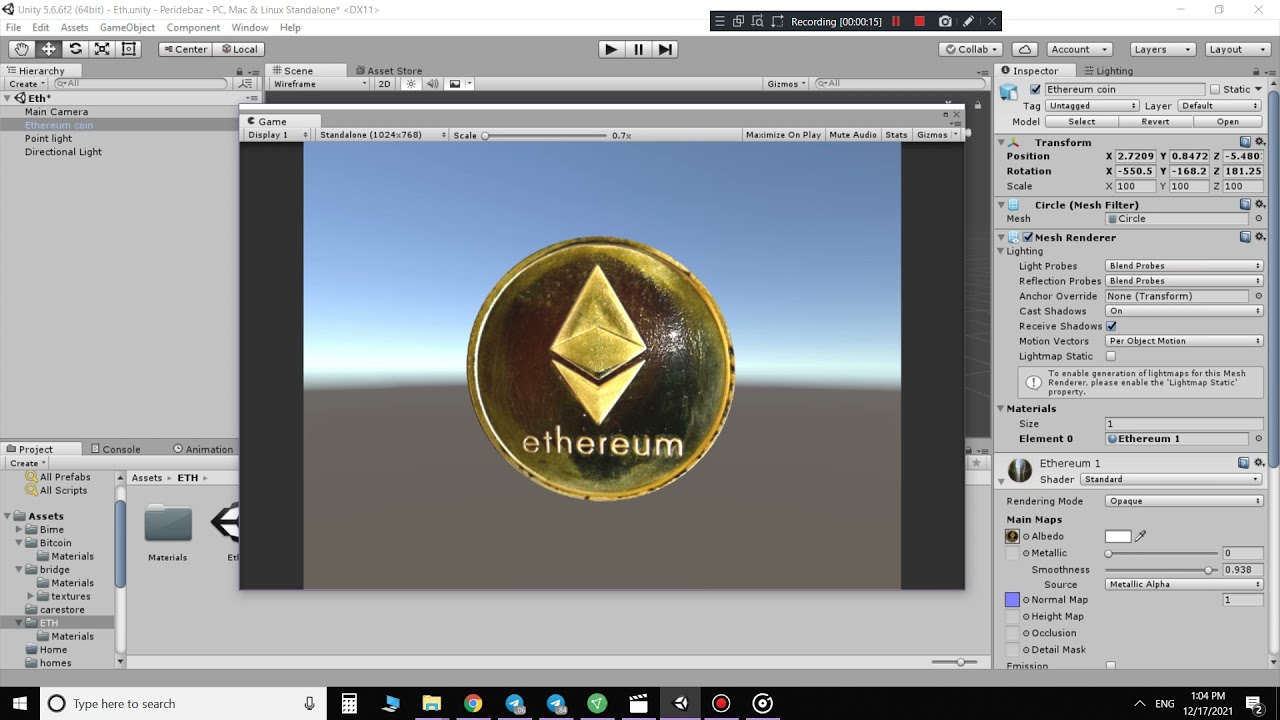Open the Collab button
Image resolution: width=1280 pixels, height=720 pixels.
pos(970,49)
